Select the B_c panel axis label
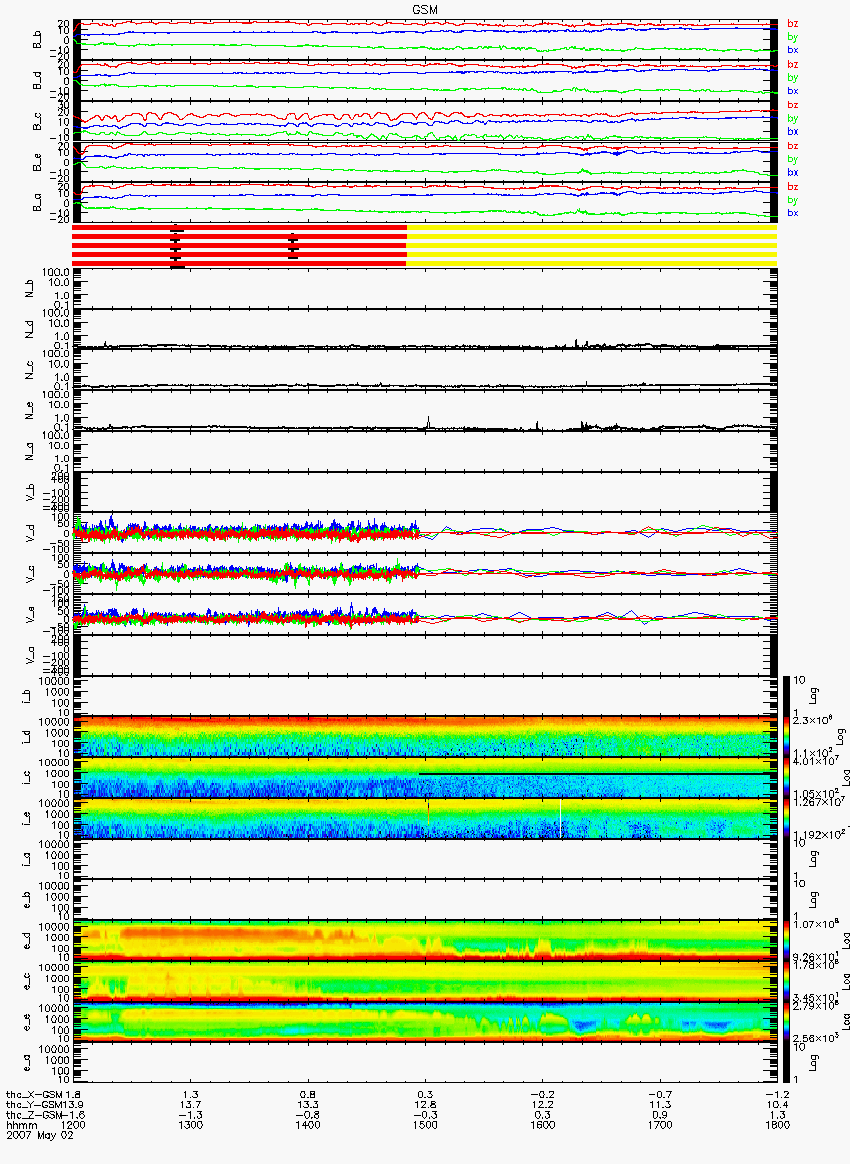Screen dimensions: 850x1164 coord(37,121)
